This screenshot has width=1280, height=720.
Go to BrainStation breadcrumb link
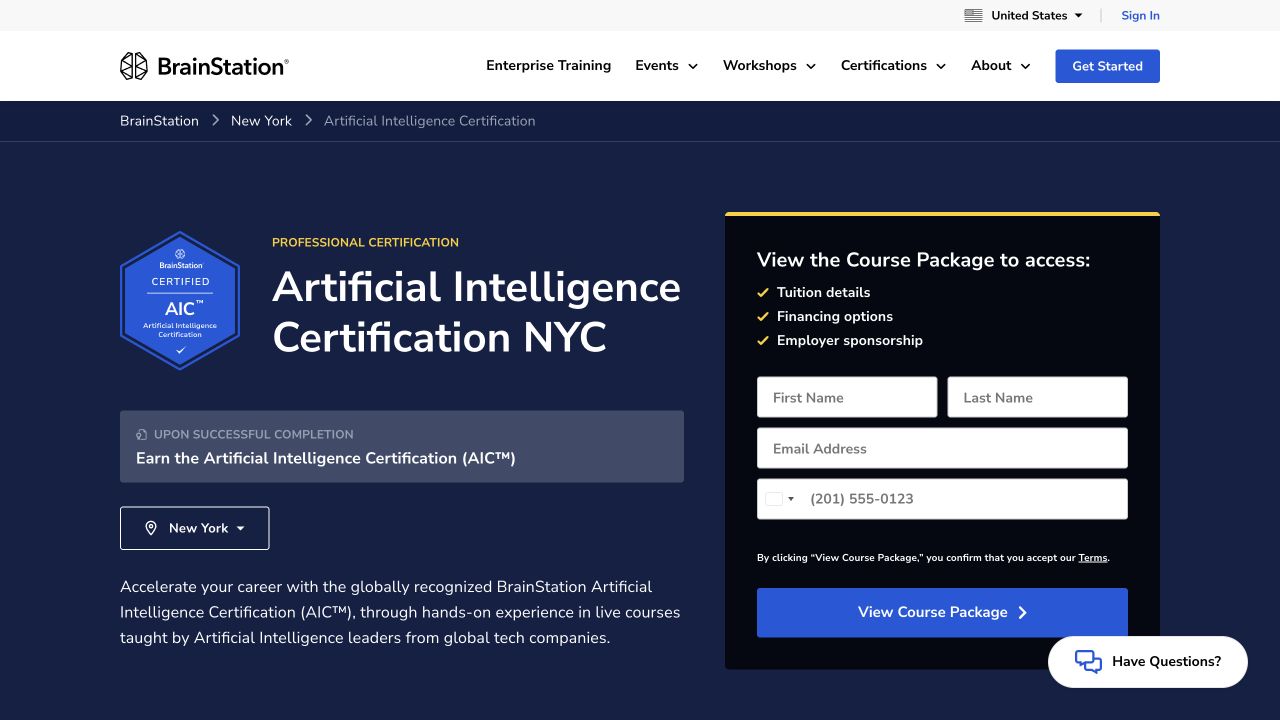tap(159, 121)
